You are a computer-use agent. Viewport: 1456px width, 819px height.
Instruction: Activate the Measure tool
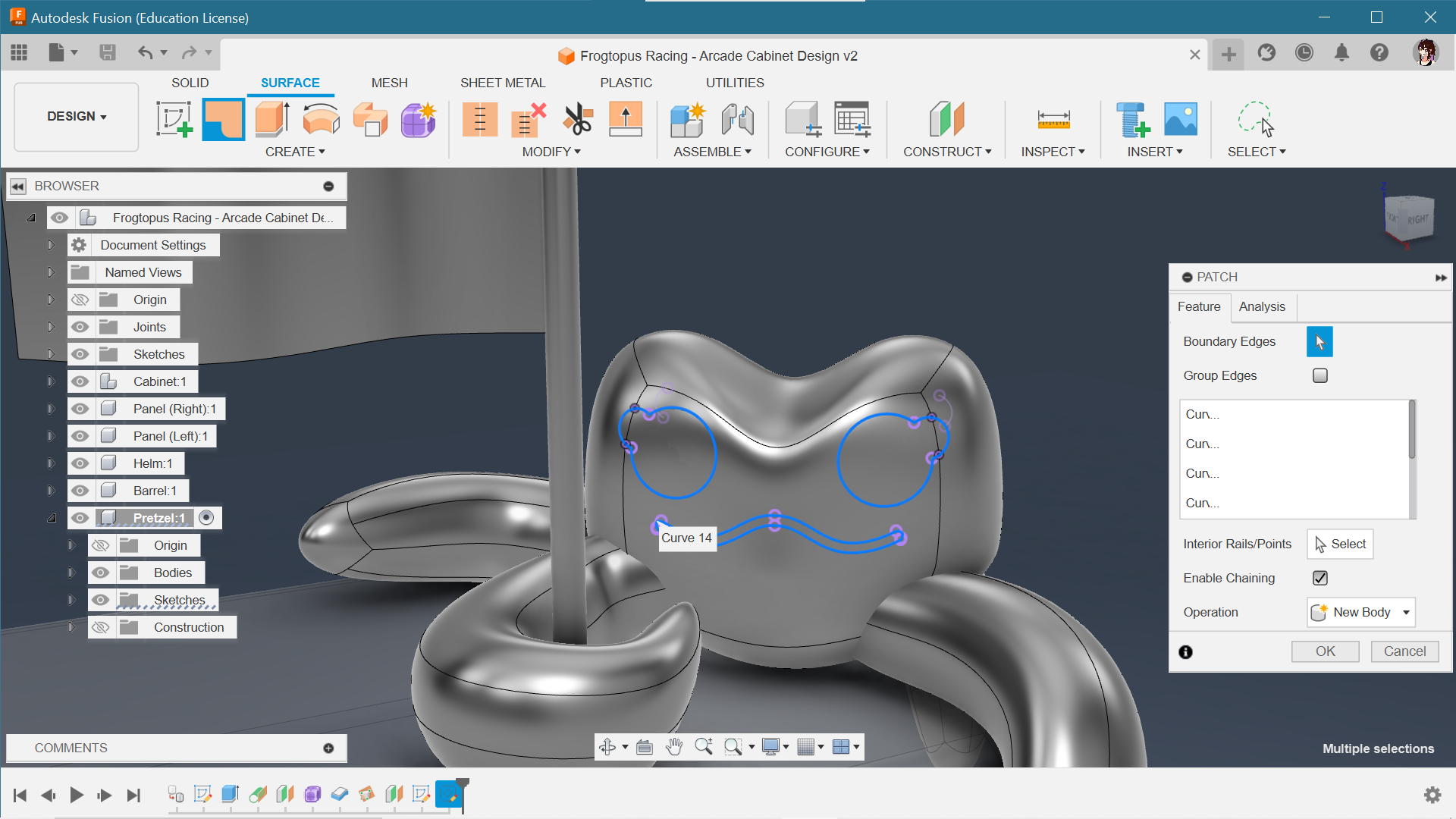click(x=1053, y=120)
